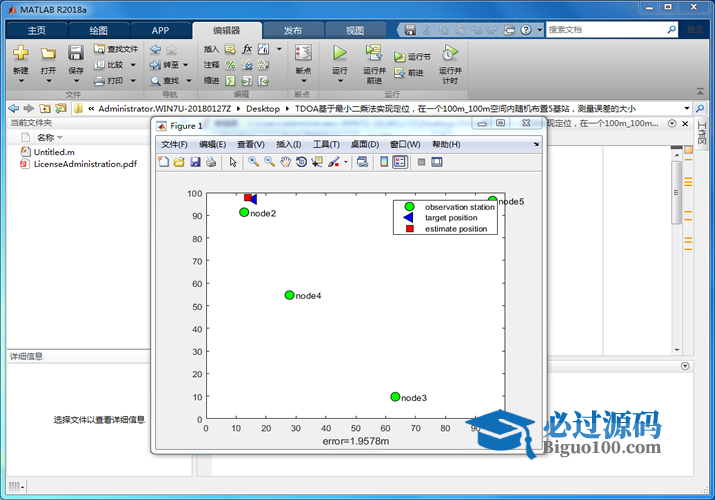The image size is (715, 500).
Task: Click the Figure 1 save figure icon
Action: pos(195,162)
